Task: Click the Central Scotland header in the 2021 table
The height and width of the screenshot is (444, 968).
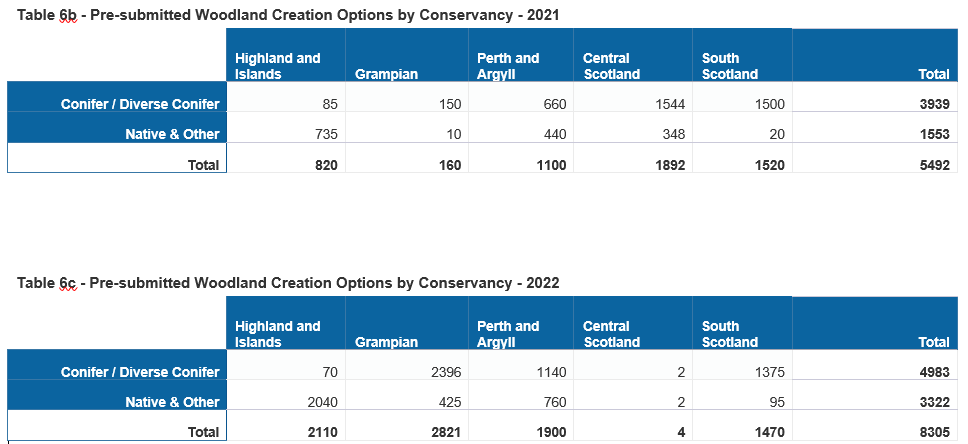Action: coord(611,66)
